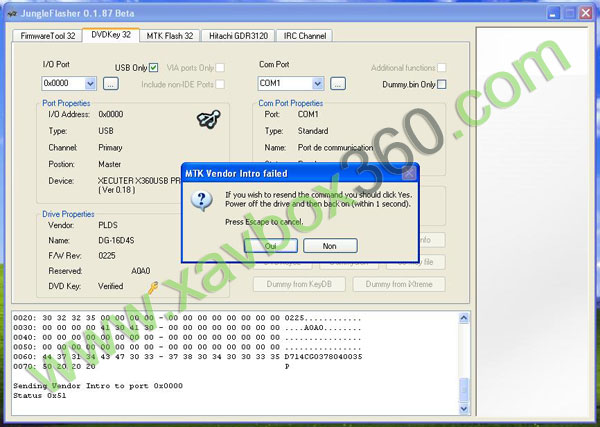
Task: Click the browse button next to I/O Port
Action: pyautogui.click(x=111, y=83)
